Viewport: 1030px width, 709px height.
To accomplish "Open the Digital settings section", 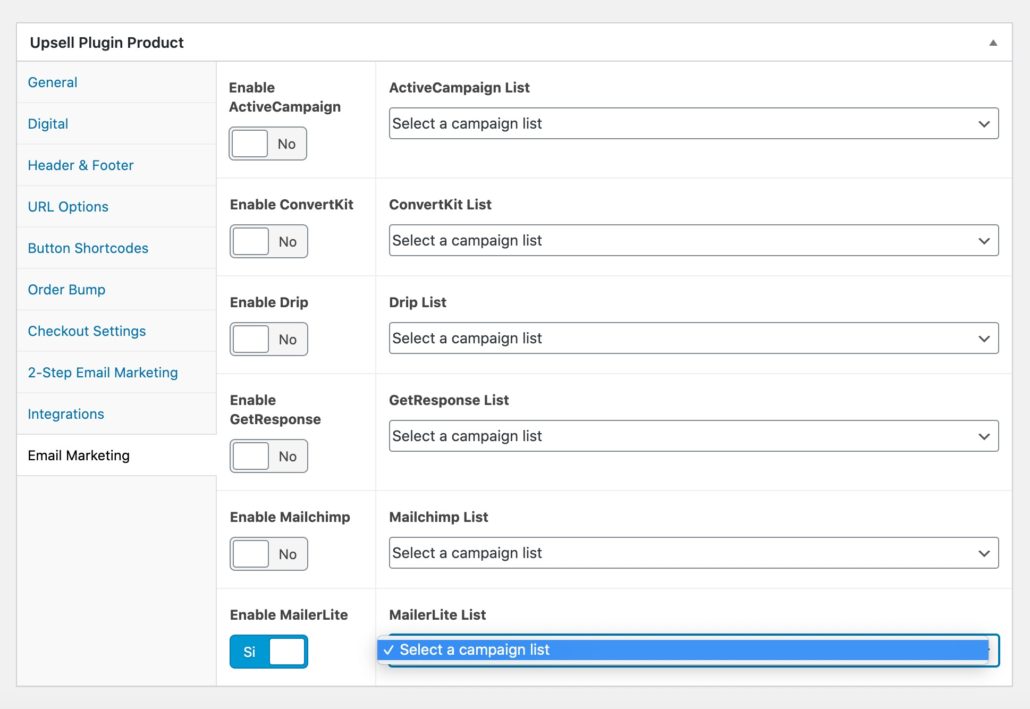I will (47, 123).
